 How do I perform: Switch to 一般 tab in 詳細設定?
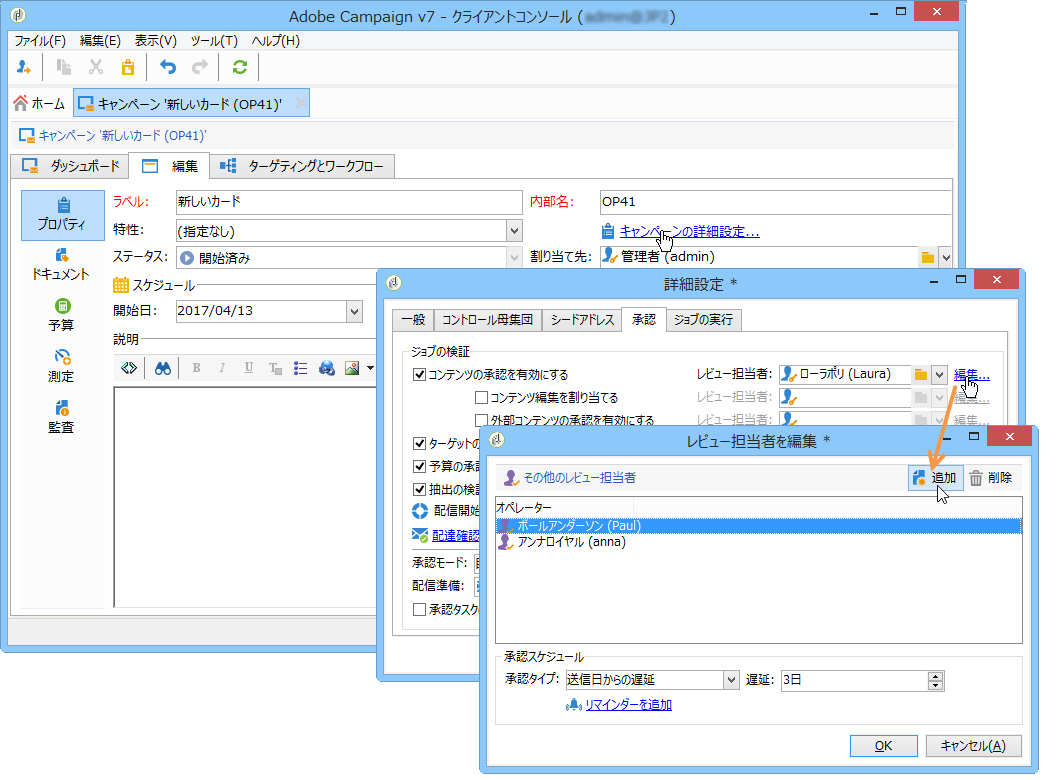click(x=413, y=320)
